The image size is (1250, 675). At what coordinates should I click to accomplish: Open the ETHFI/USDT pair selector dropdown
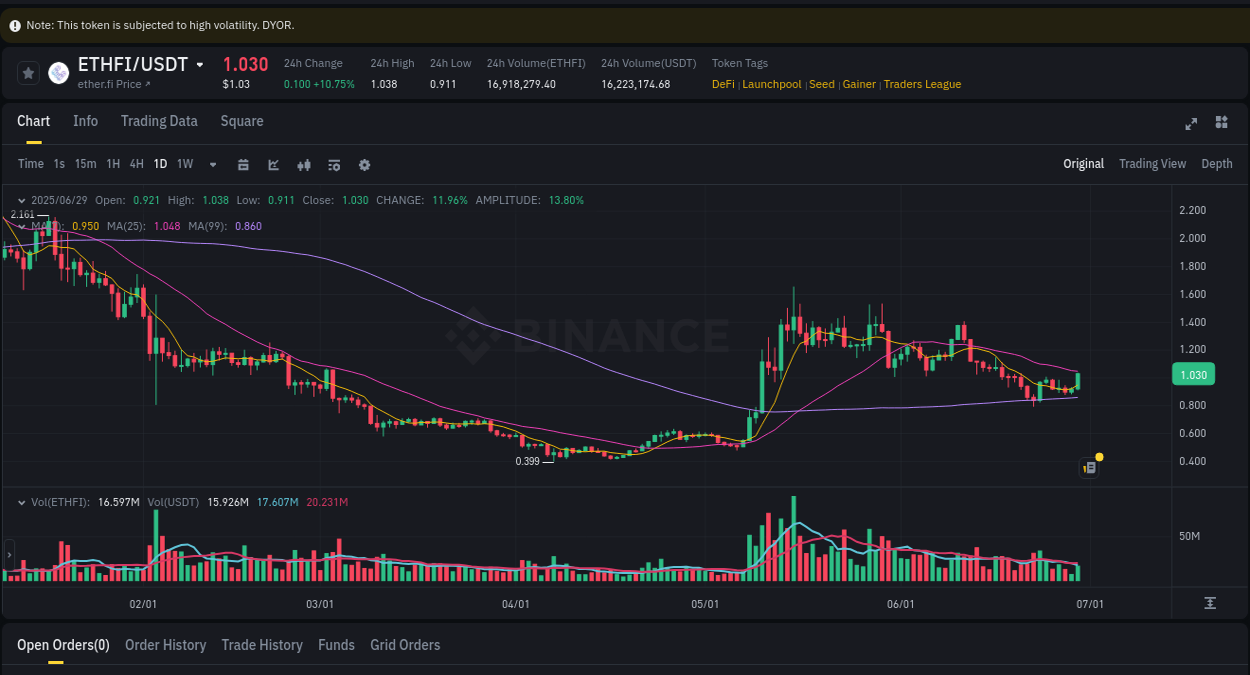click(x=200, y=65)
